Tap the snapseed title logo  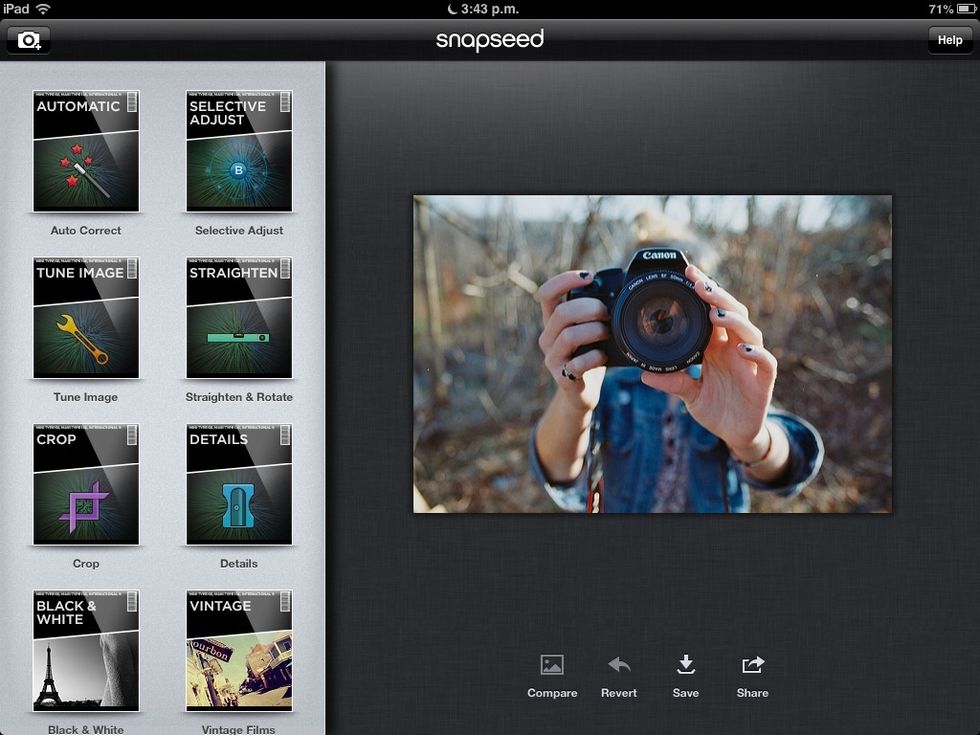[x=489, y=40]
